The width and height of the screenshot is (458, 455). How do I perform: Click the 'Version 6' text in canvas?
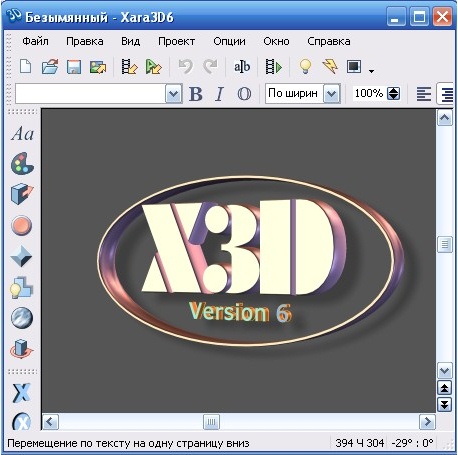coord(240,312)
